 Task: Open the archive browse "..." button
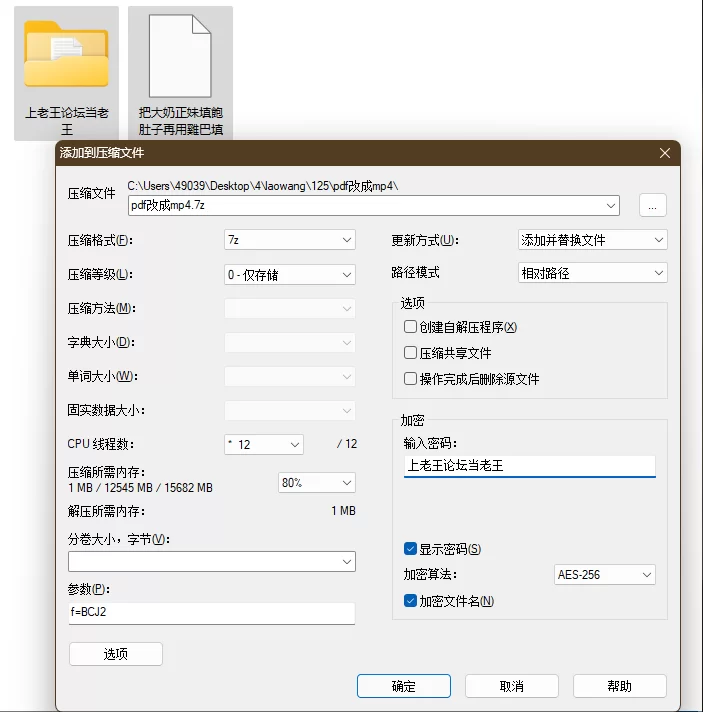pyautogui.click(x=653, y=205)
